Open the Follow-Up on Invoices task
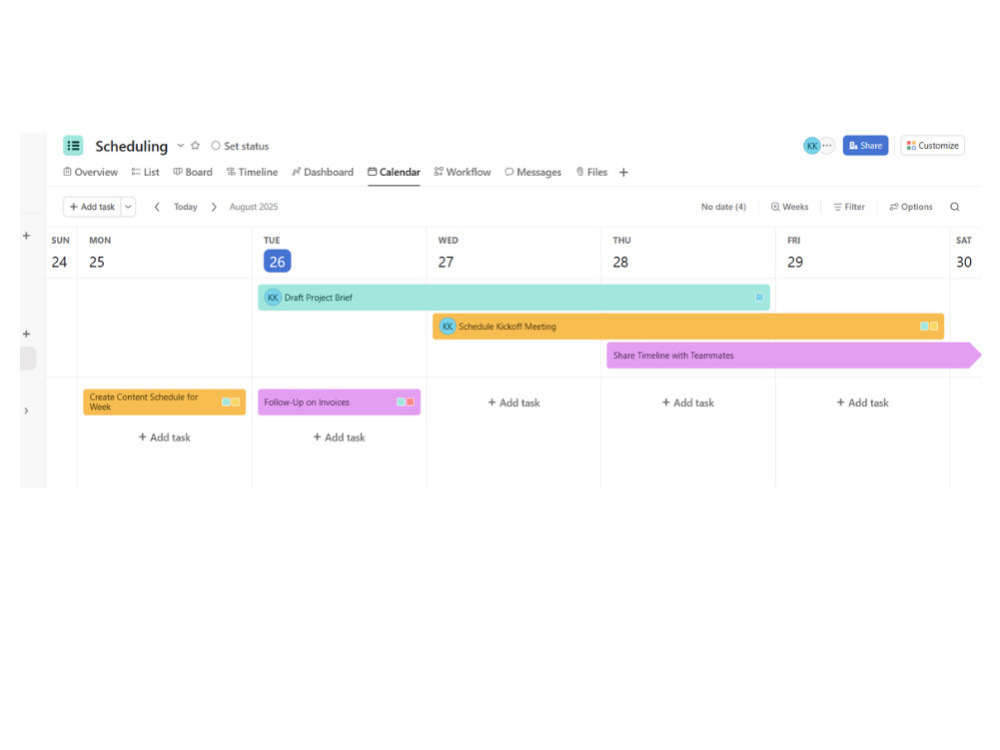Viewport: 1000px width, 750px height. 339,402
